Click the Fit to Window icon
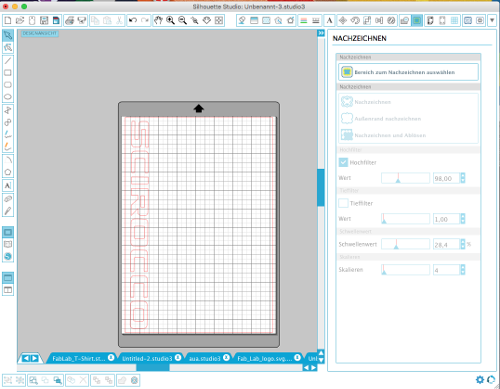Screen dimensions: 500x389 (x=219, y=21)
